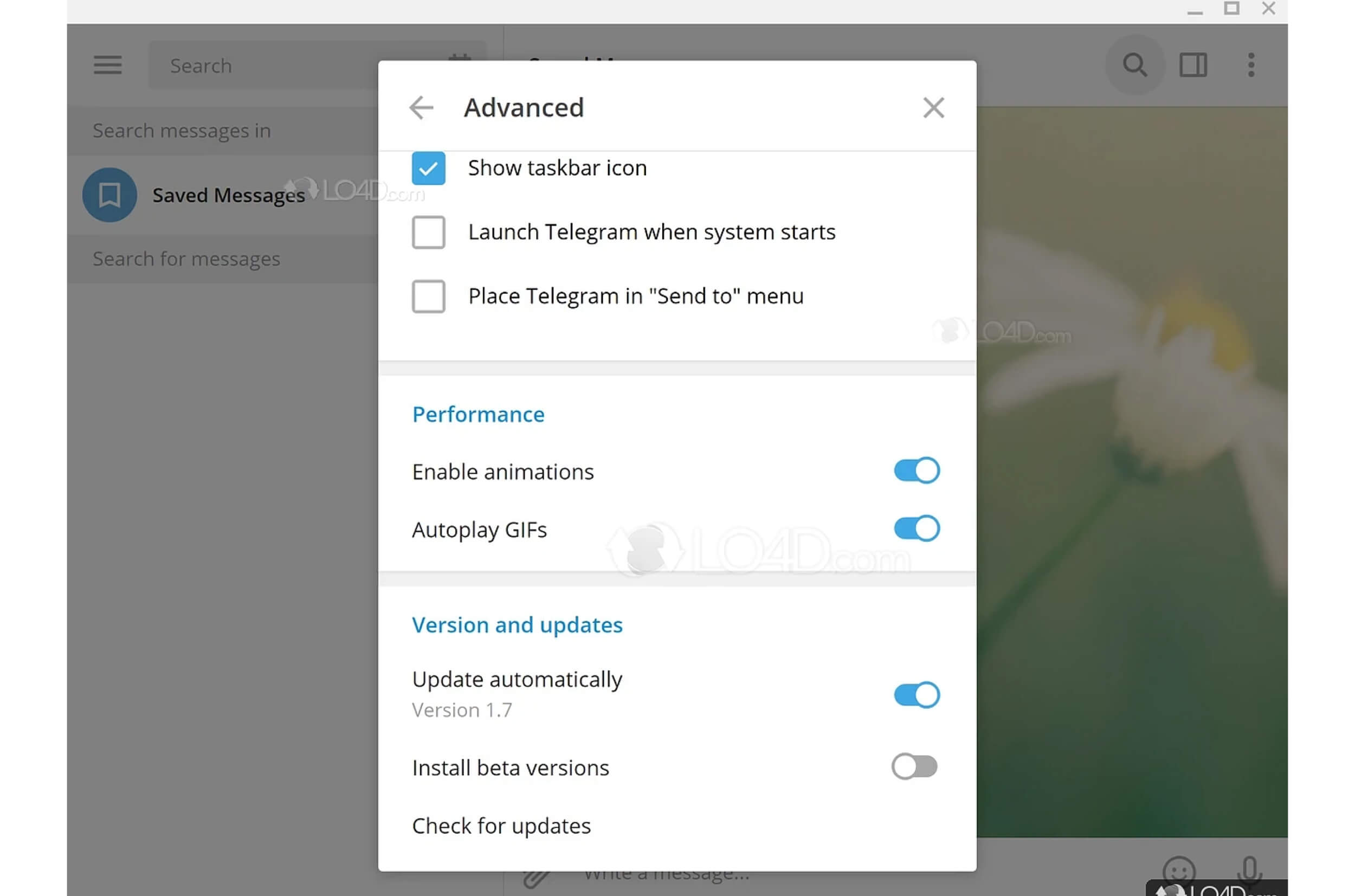Click the Search messages in label

point(182,131)
